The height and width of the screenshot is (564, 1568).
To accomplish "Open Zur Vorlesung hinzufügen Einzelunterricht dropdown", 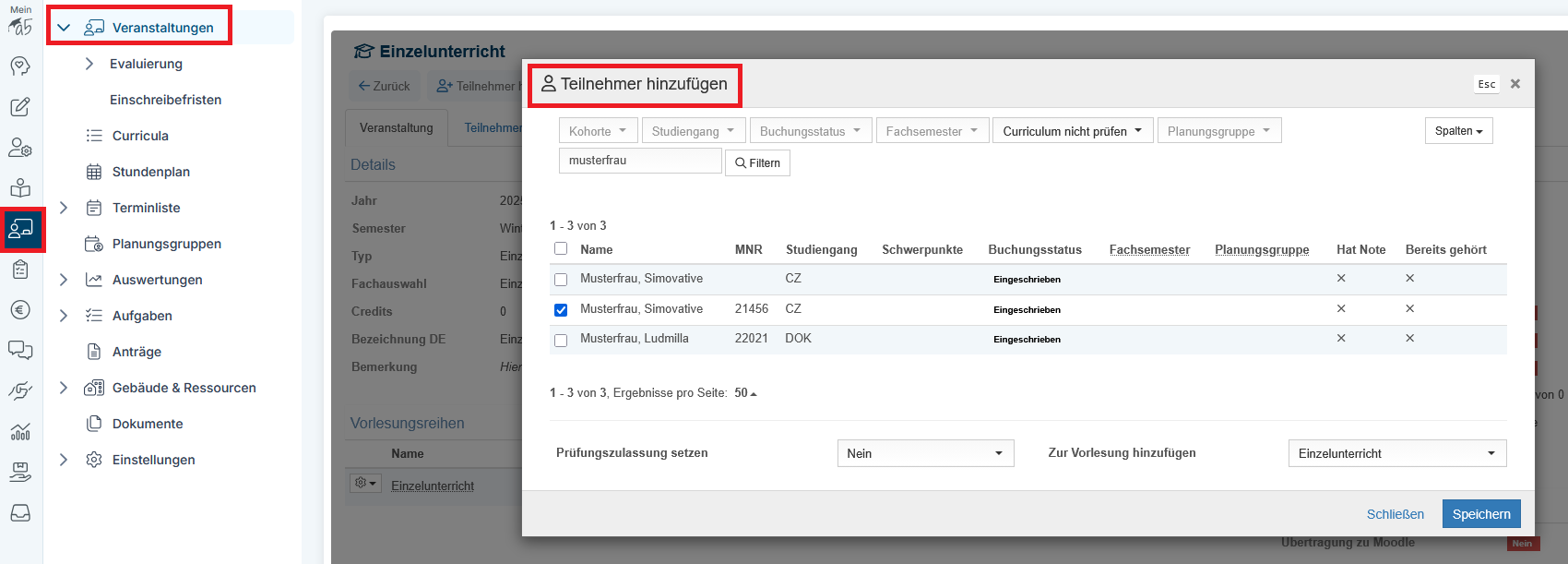I will click(x=1397, y=453).
